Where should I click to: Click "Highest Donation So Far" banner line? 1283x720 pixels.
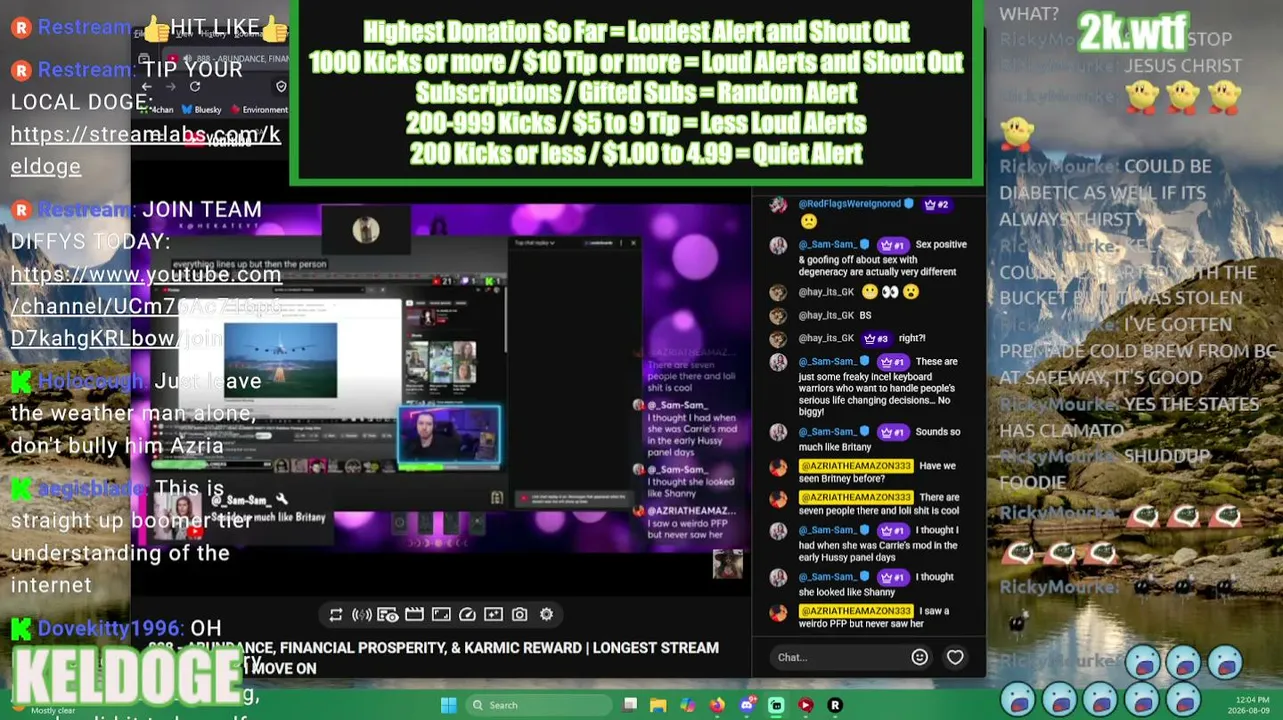pyautogui.click(x=636, y=32)
